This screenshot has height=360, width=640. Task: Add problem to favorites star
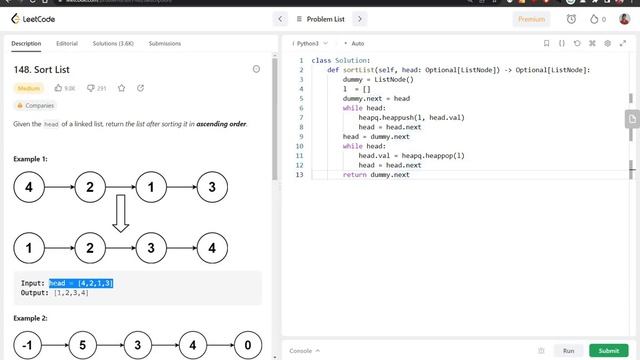[x=122, y=88]
